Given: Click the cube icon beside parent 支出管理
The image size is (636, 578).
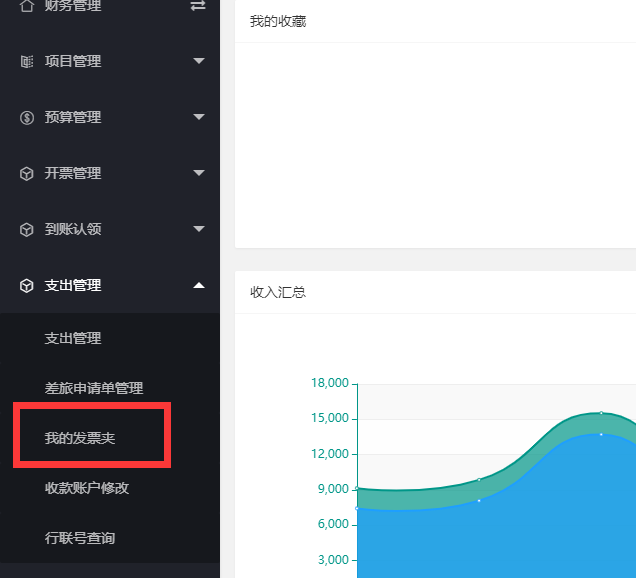Looking at the screenshot, I should pos(27,286).
